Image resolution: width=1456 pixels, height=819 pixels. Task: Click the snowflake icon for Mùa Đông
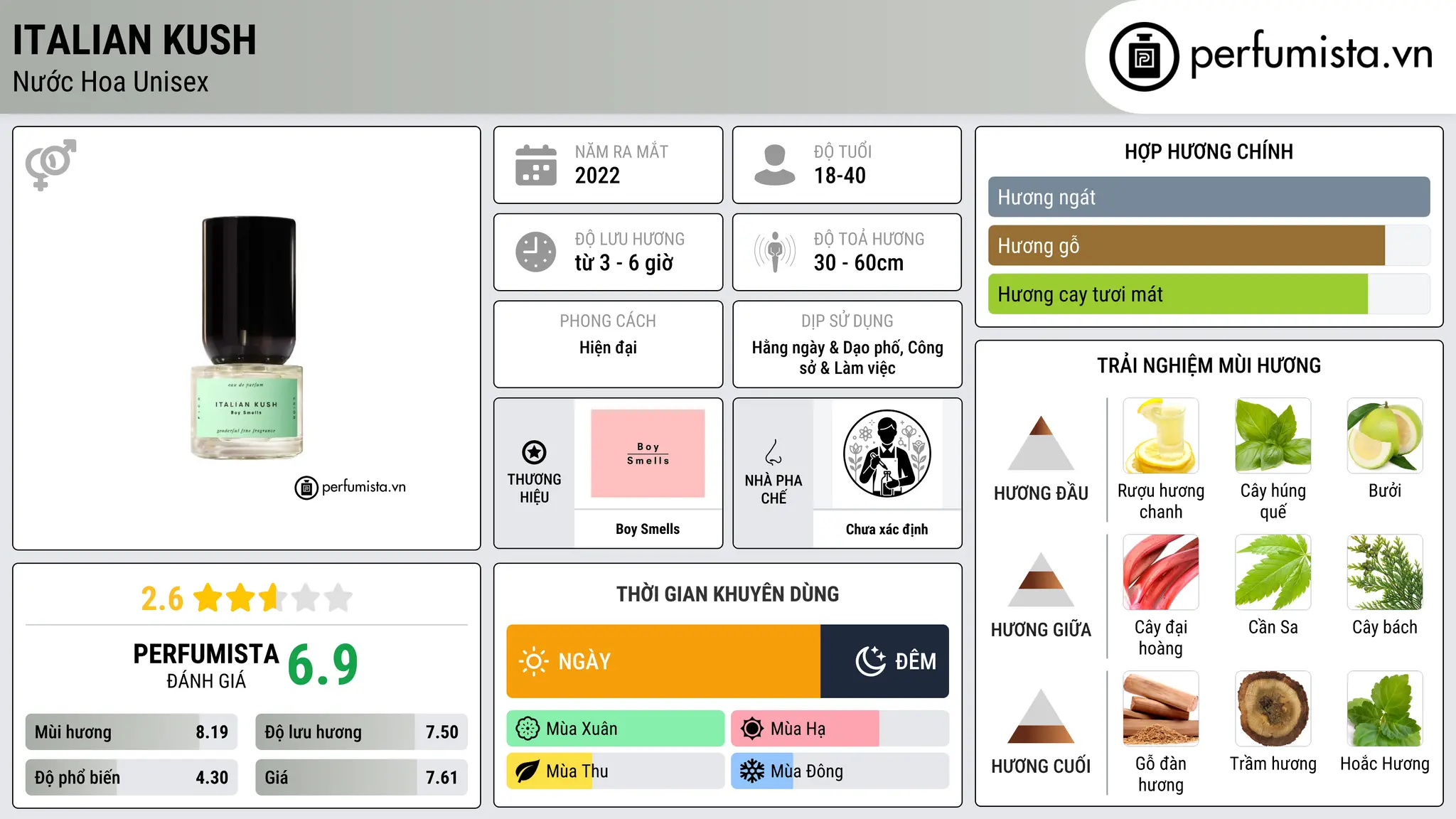pos(751,771)
